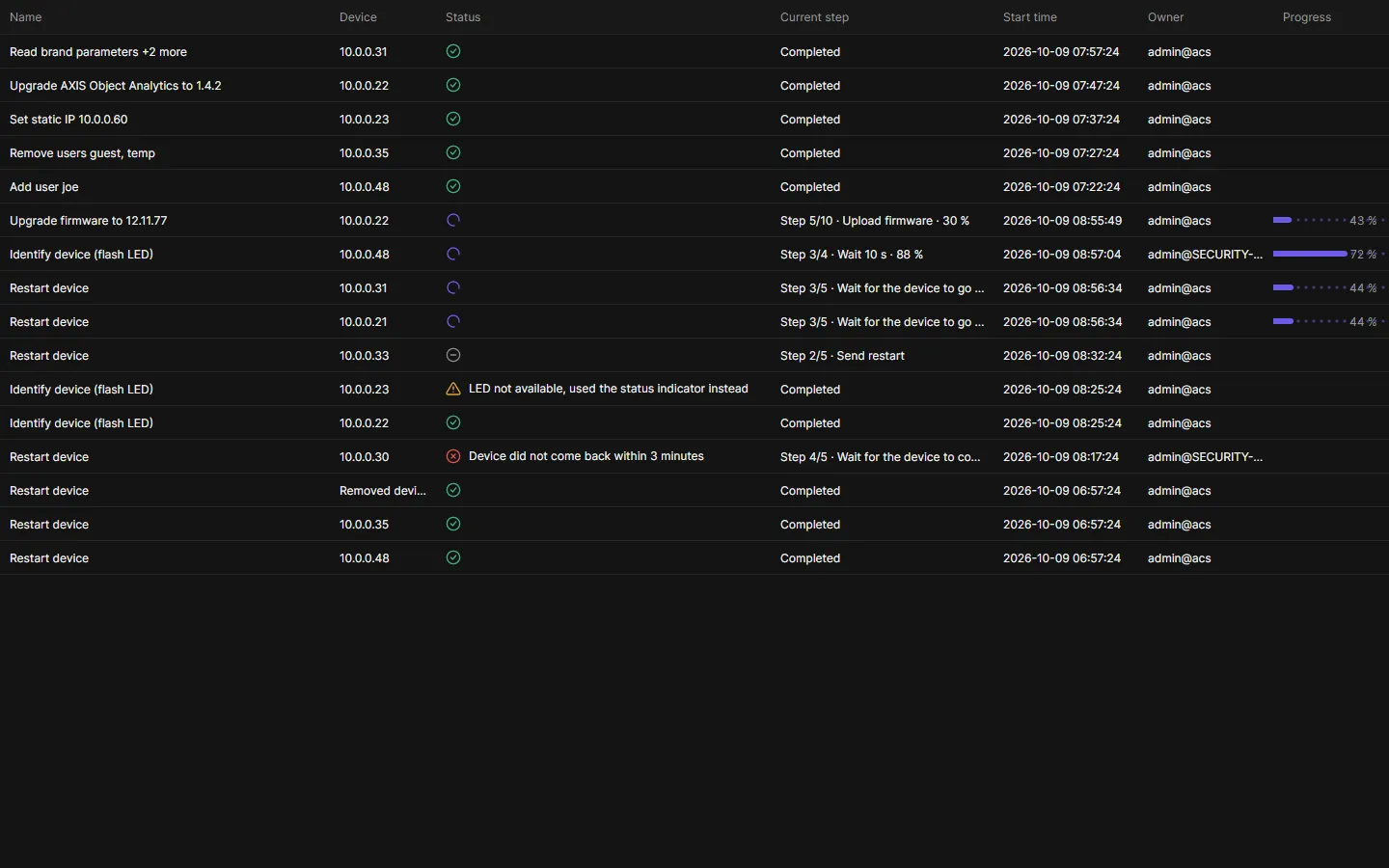Click the green check icon for Restart device 10.0.0.35
1389x868 pixels.
(x=453, y=524)
